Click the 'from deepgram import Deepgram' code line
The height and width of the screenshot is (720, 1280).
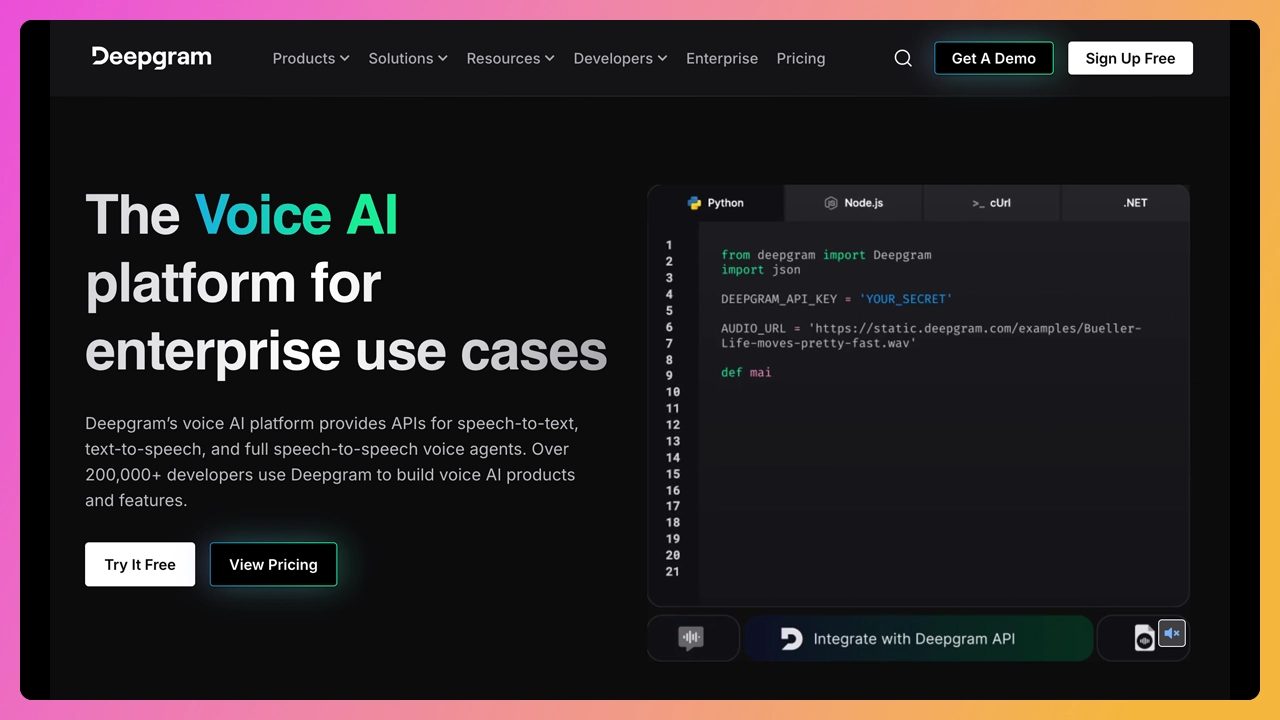826,255
